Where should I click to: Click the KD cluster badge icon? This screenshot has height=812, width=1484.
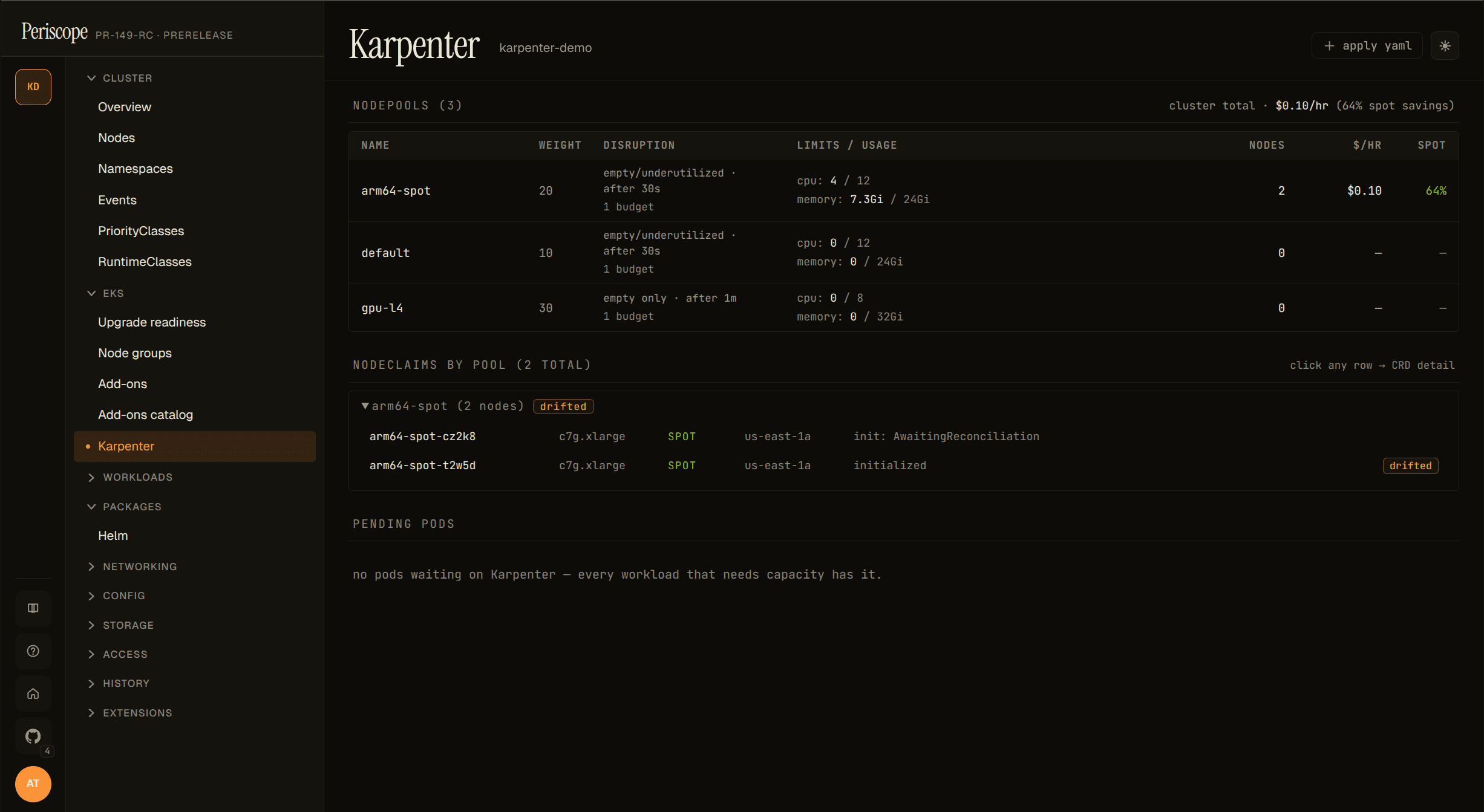(x=33, y=87)
